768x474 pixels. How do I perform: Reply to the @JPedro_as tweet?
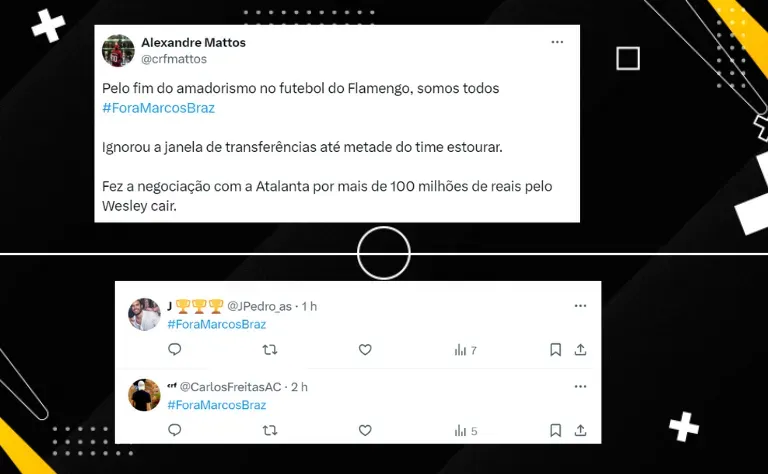click(175, 349)
